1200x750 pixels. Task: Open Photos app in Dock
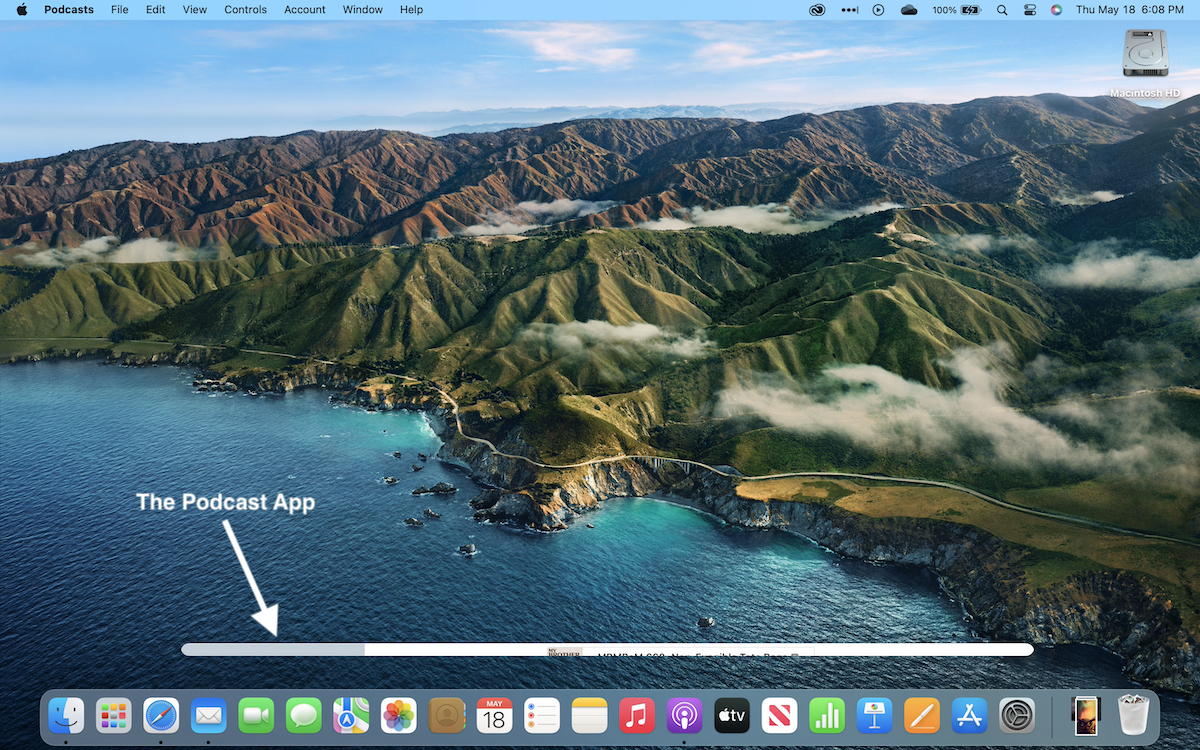[399, 716]
